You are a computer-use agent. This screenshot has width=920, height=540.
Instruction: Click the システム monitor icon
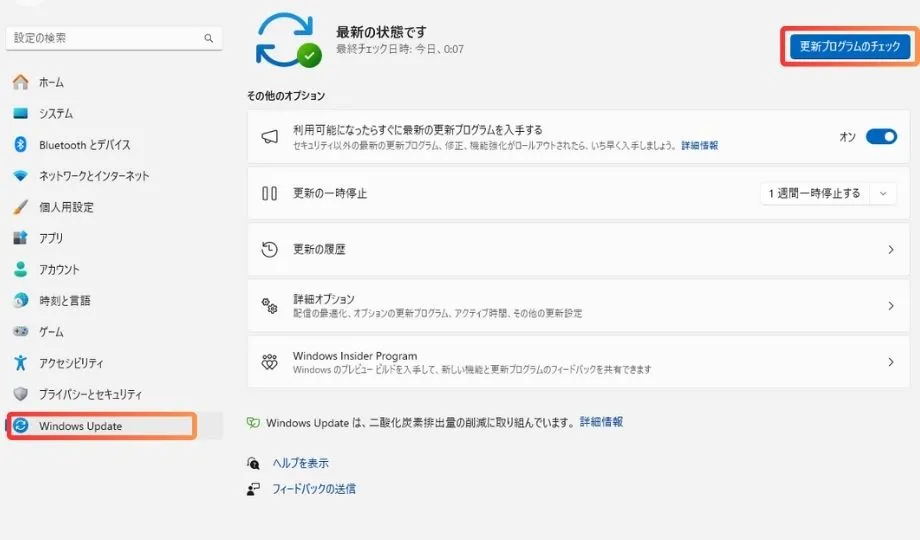point(21,113)
